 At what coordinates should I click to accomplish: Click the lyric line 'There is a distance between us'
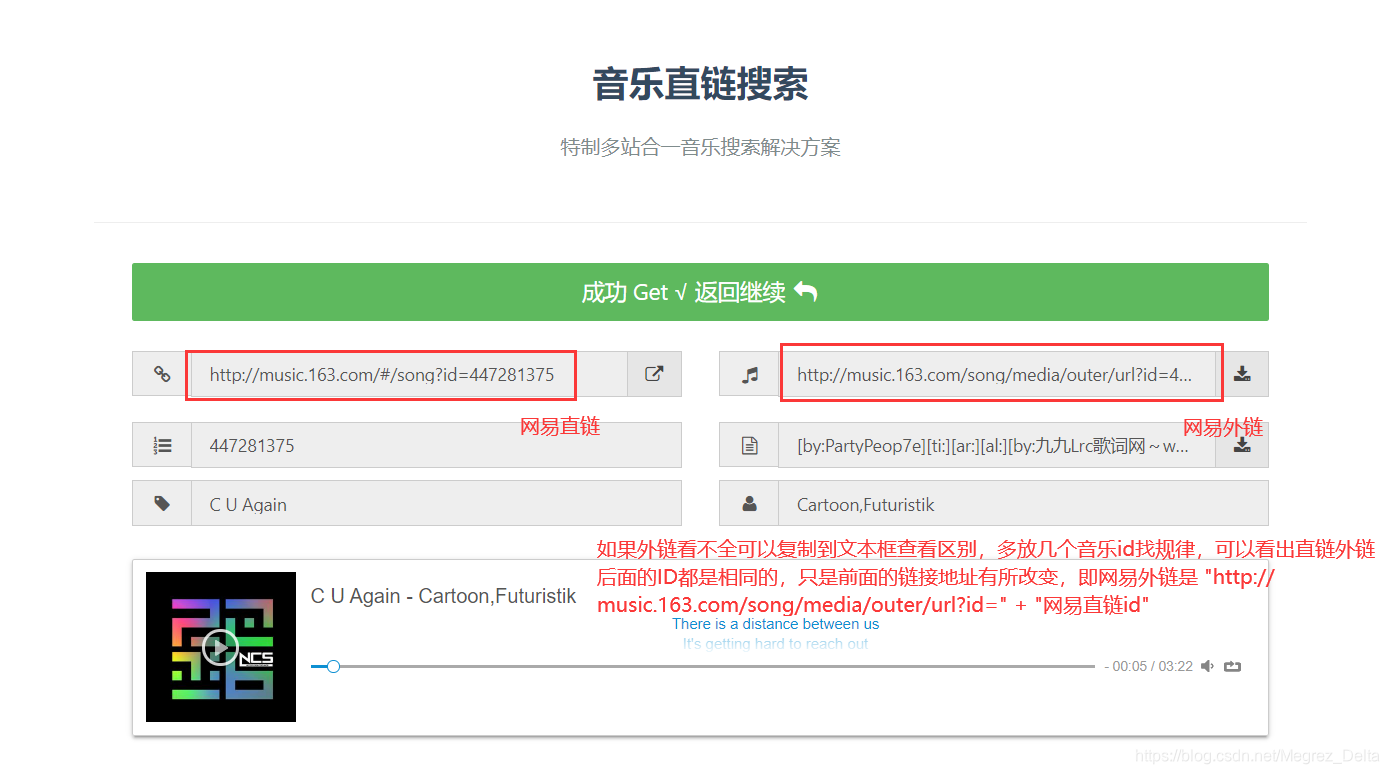tap(776, 624)
